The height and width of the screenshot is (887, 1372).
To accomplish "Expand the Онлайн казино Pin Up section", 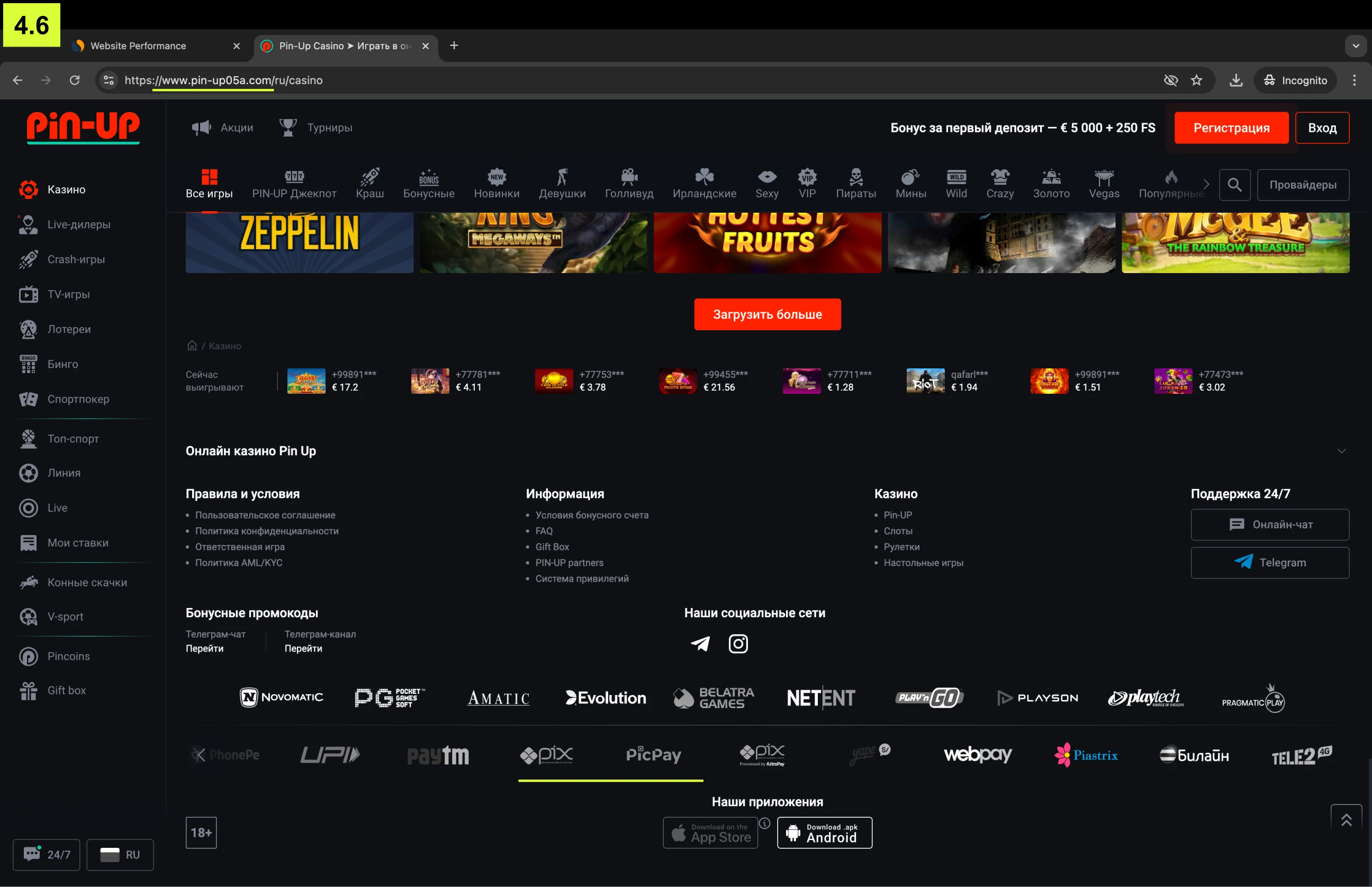I will pos(1341,451).
